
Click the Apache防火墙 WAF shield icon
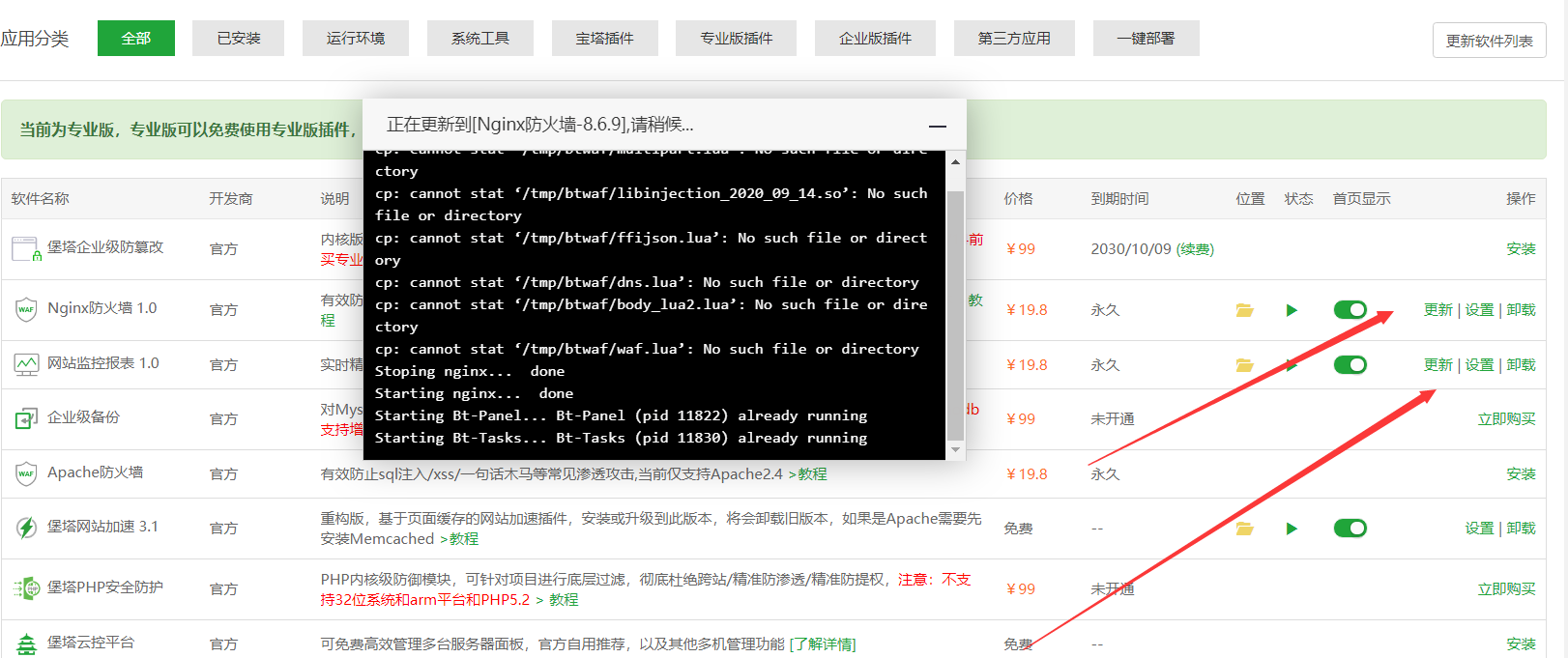tap(26, 473)
